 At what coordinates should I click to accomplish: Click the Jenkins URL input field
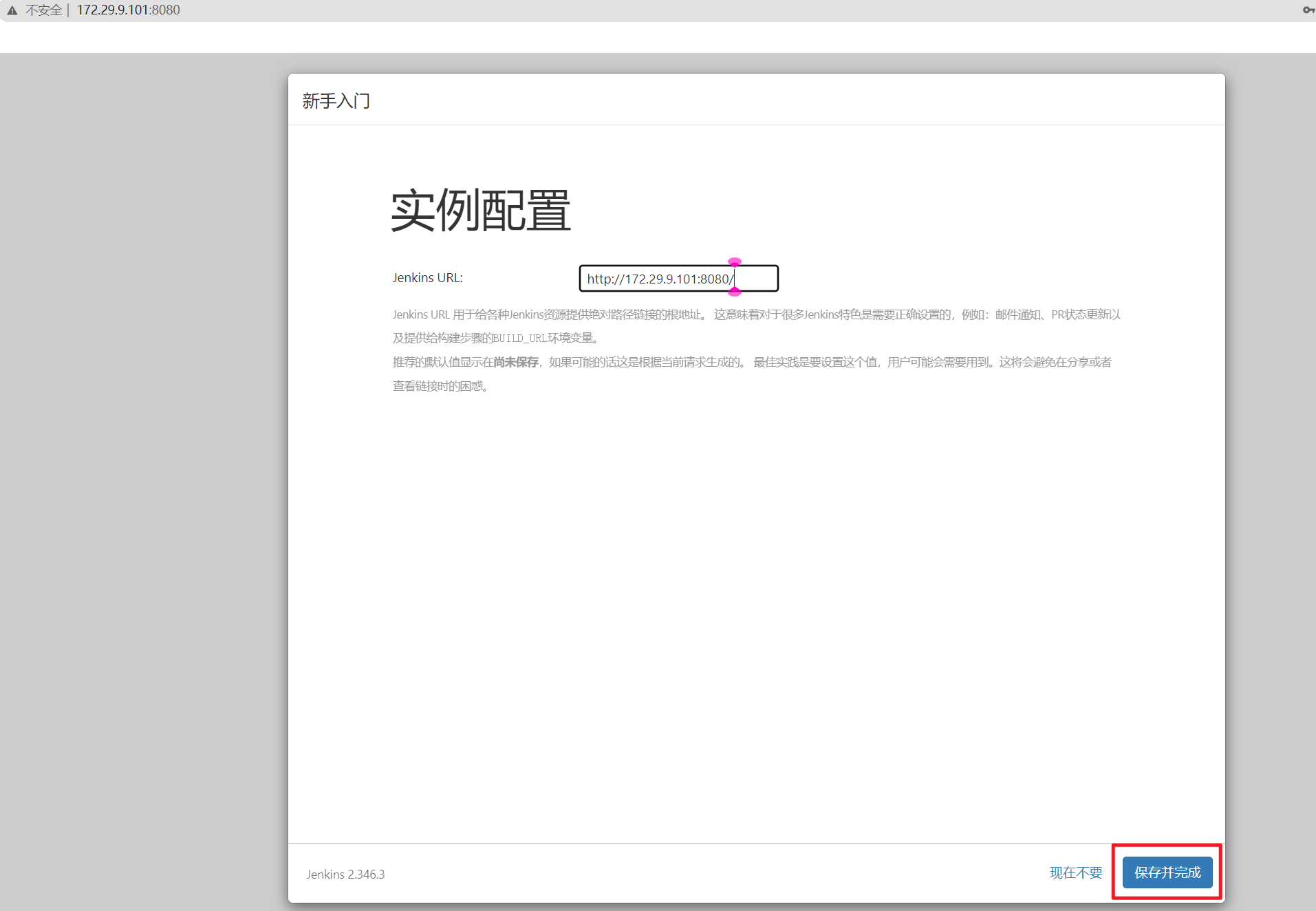678,279
